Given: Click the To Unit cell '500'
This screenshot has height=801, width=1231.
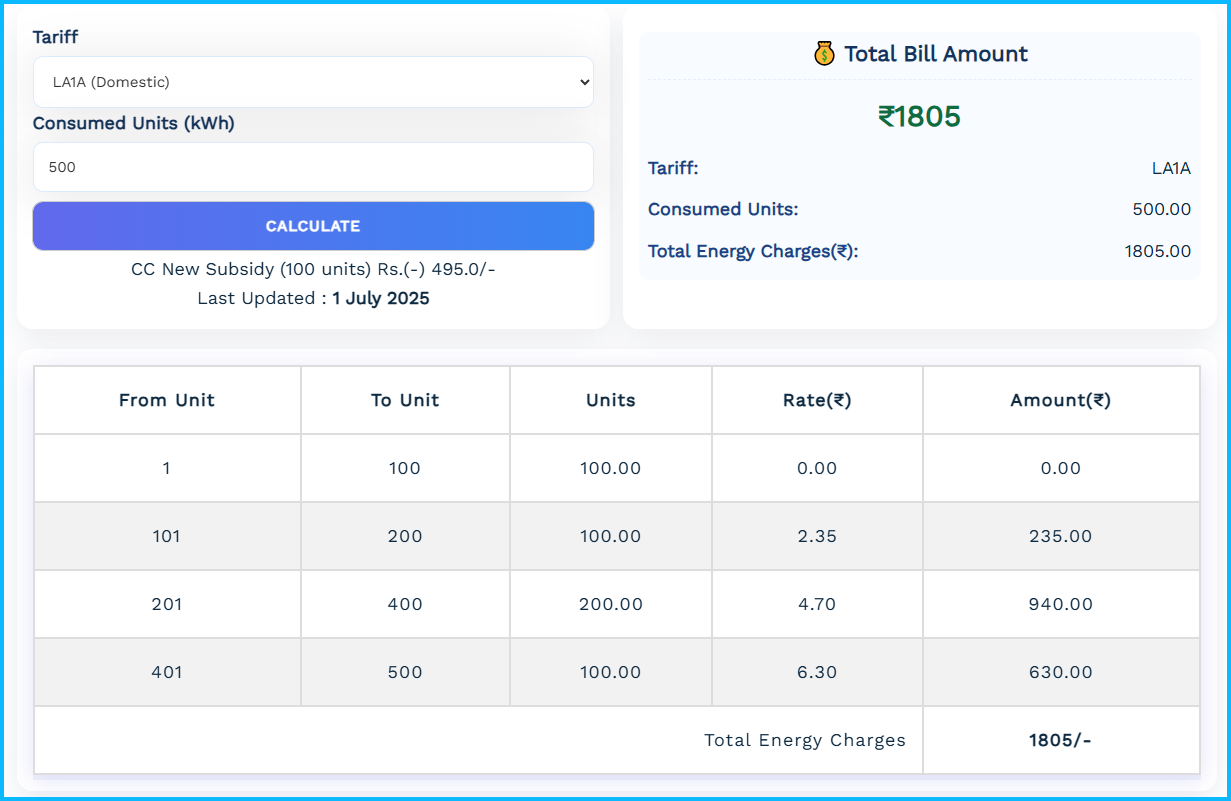Looking at the screenshot, I should 405,672.
